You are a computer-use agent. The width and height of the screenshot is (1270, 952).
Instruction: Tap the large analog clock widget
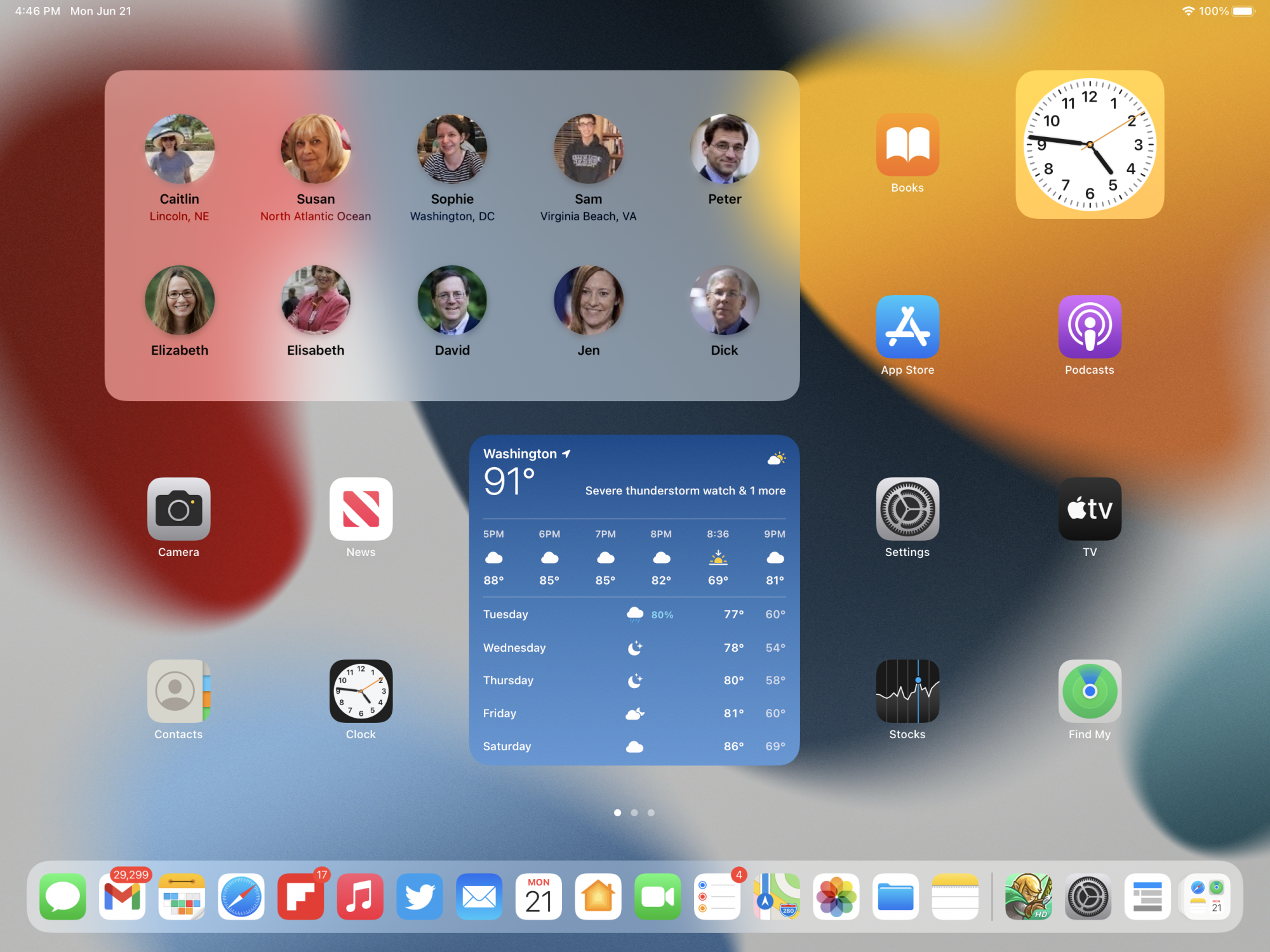pyautogui.click(x=1090, y=145)
